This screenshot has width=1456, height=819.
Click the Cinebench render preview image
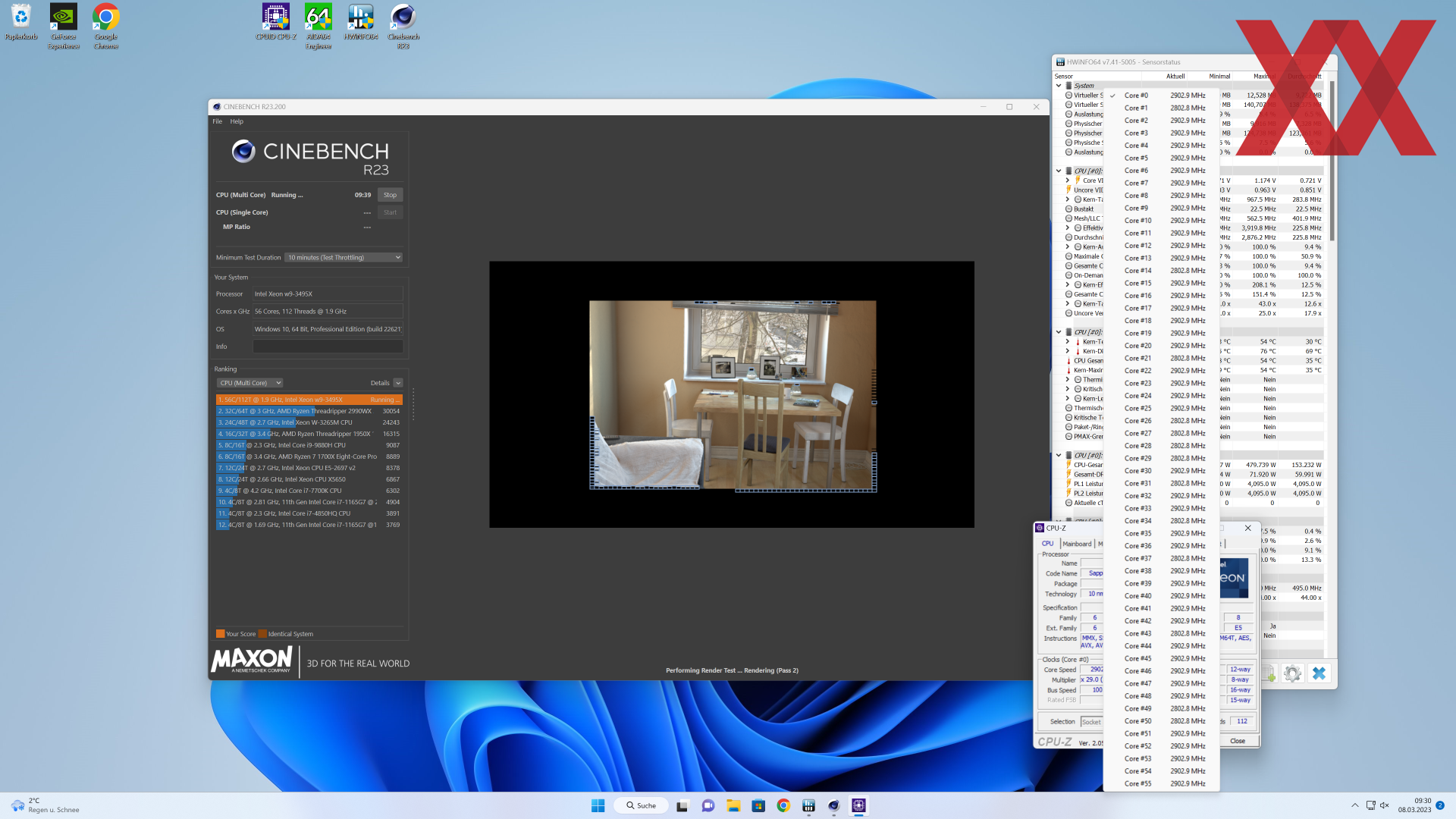click(733, 395)
